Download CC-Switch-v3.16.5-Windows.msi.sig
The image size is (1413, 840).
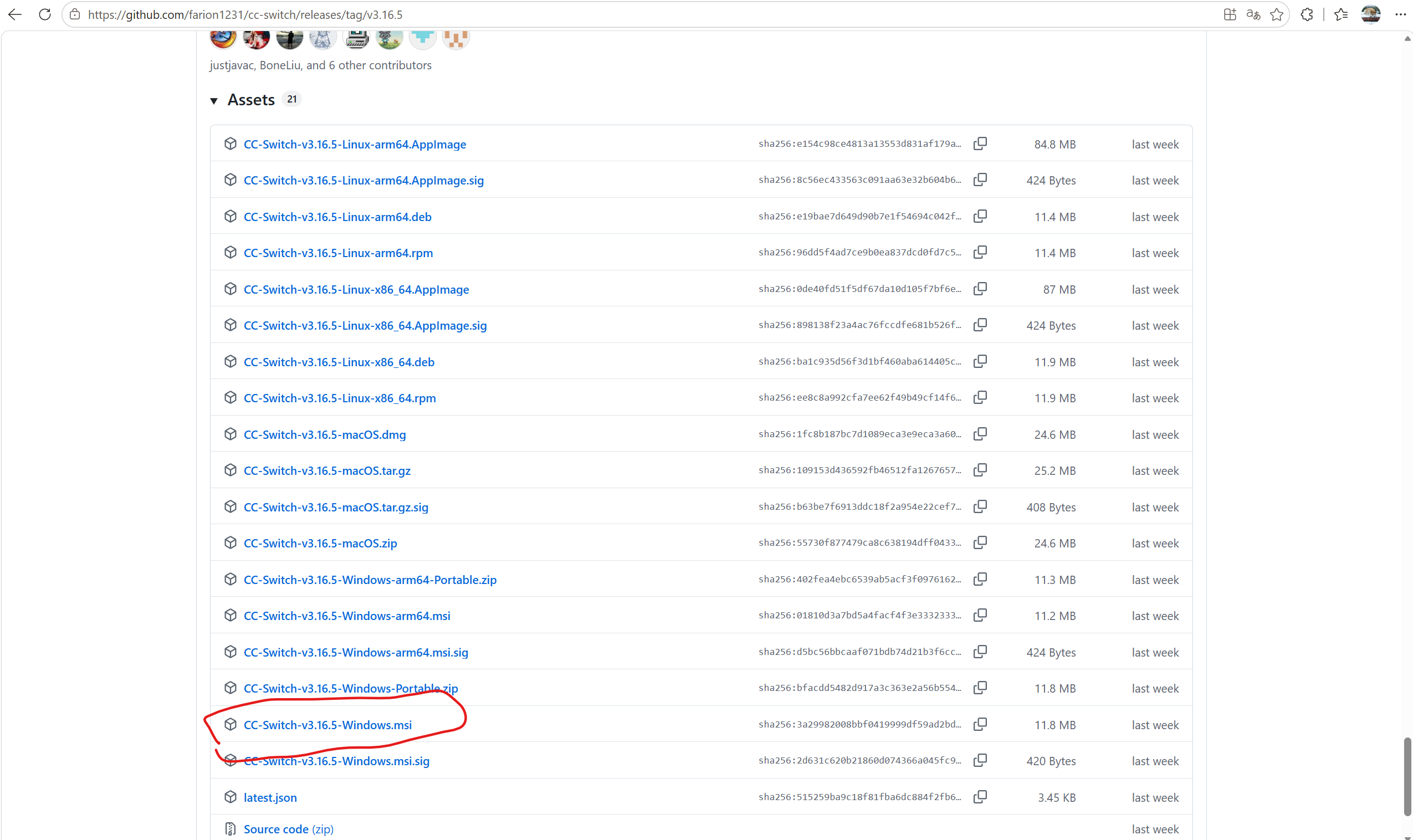(x=337, y=761)
